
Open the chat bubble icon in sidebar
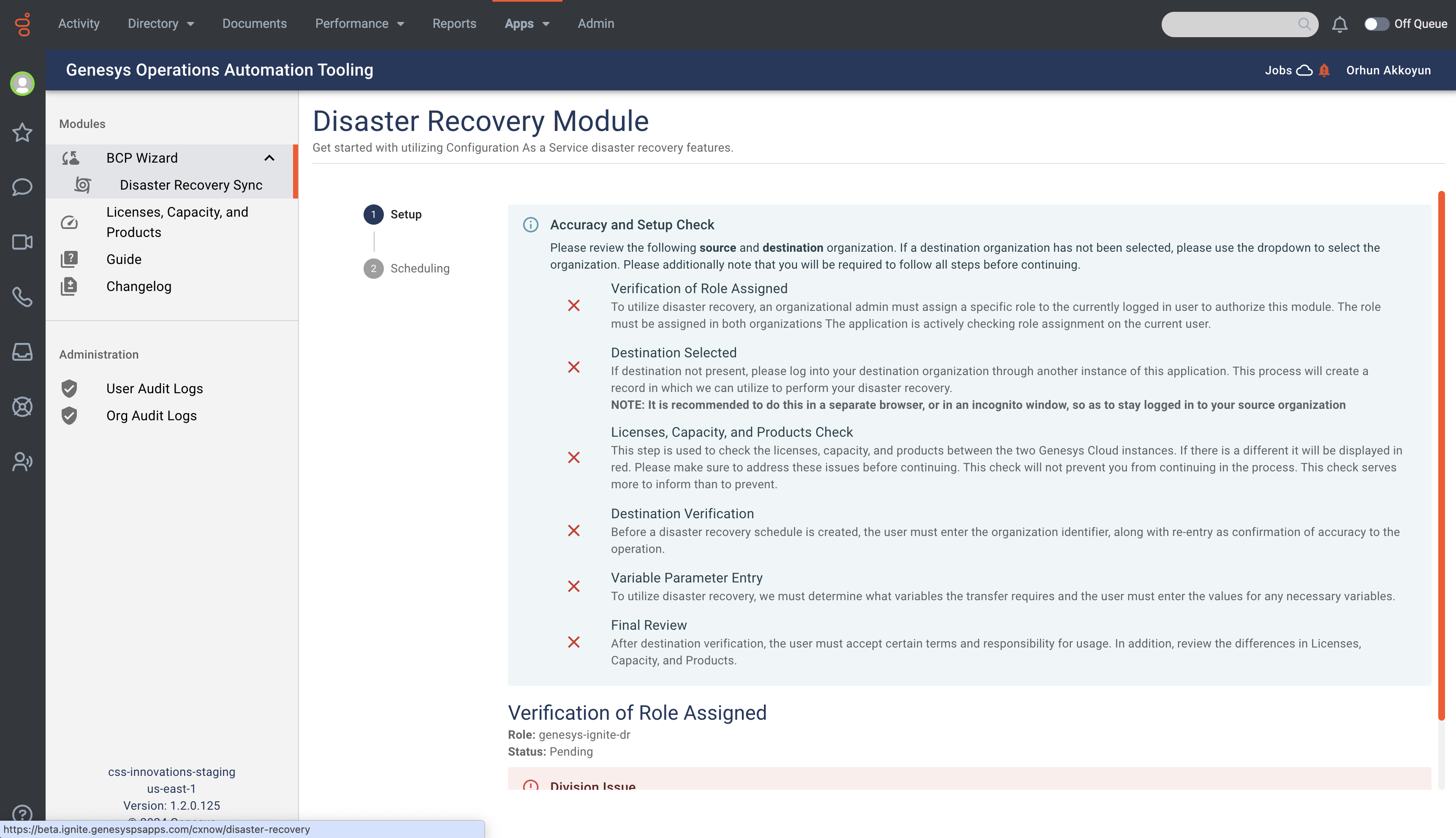pyautogui.click(x=22, y=187)
